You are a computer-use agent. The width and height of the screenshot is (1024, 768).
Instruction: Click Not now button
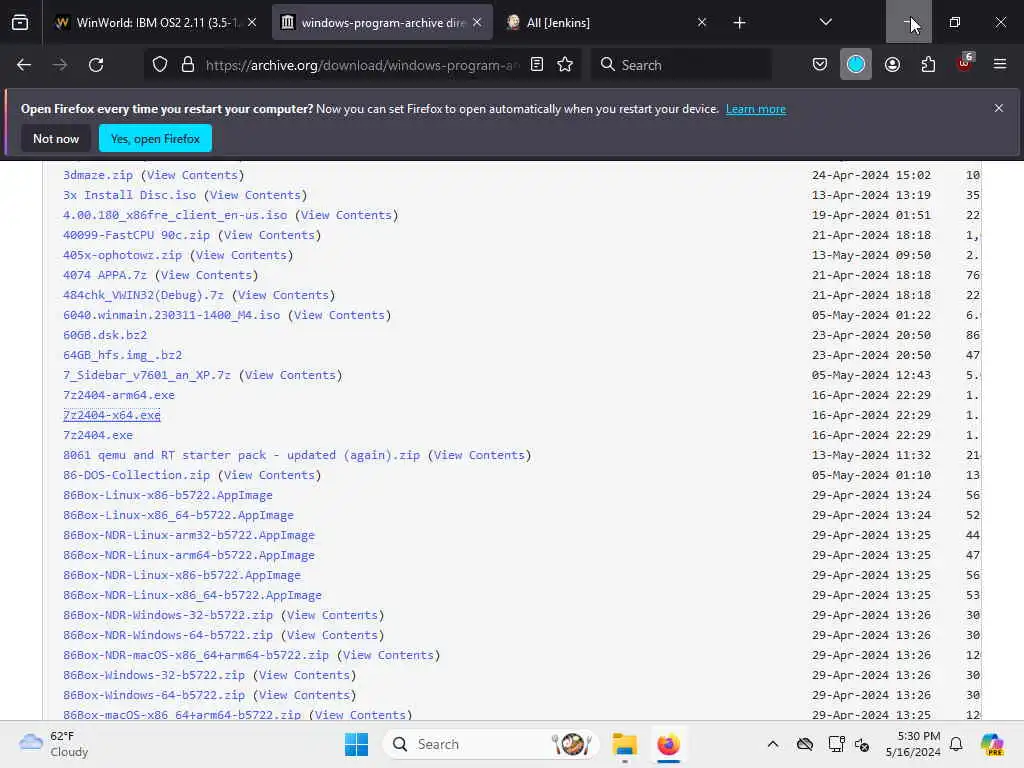56,138
